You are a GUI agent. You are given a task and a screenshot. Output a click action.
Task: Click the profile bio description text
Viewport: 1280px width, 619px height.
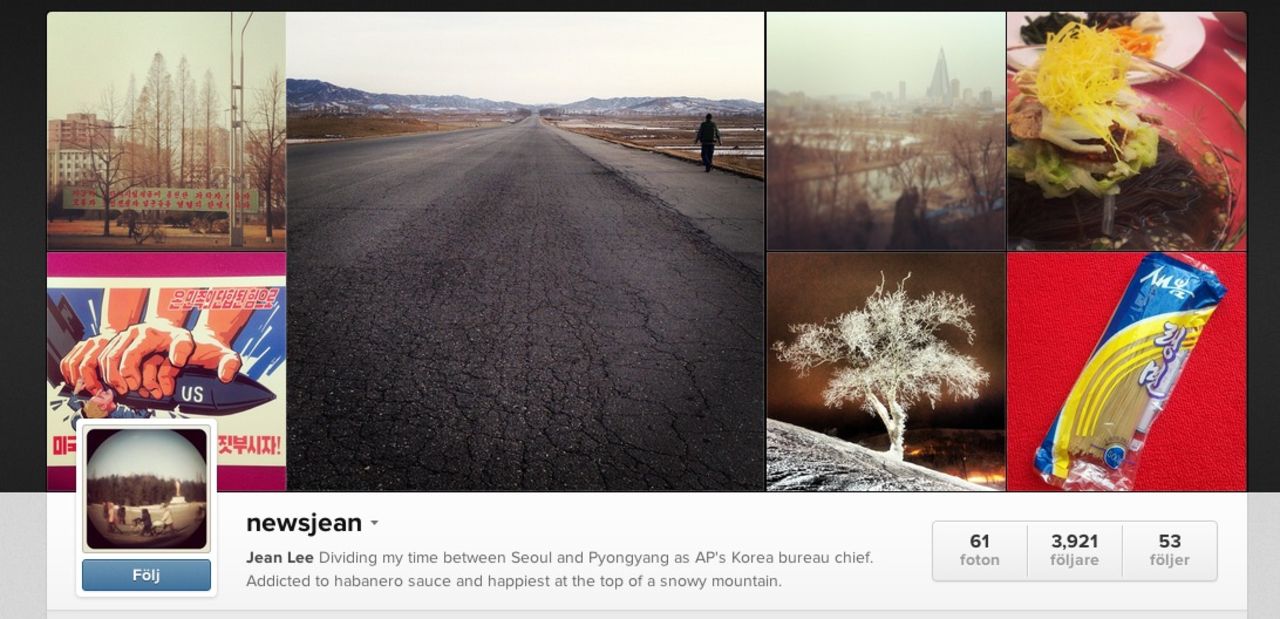click(x=560, y=569)
